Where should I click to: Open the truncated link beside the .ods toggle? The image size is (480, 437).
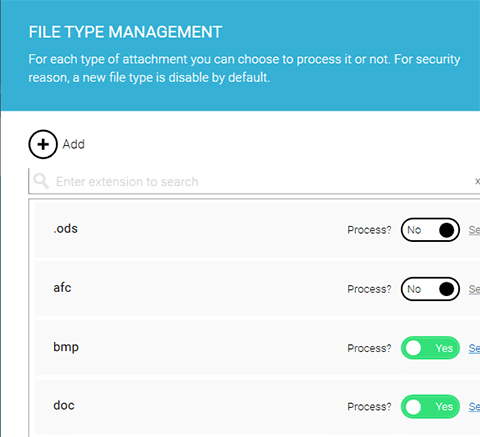(x=474, y=230)
